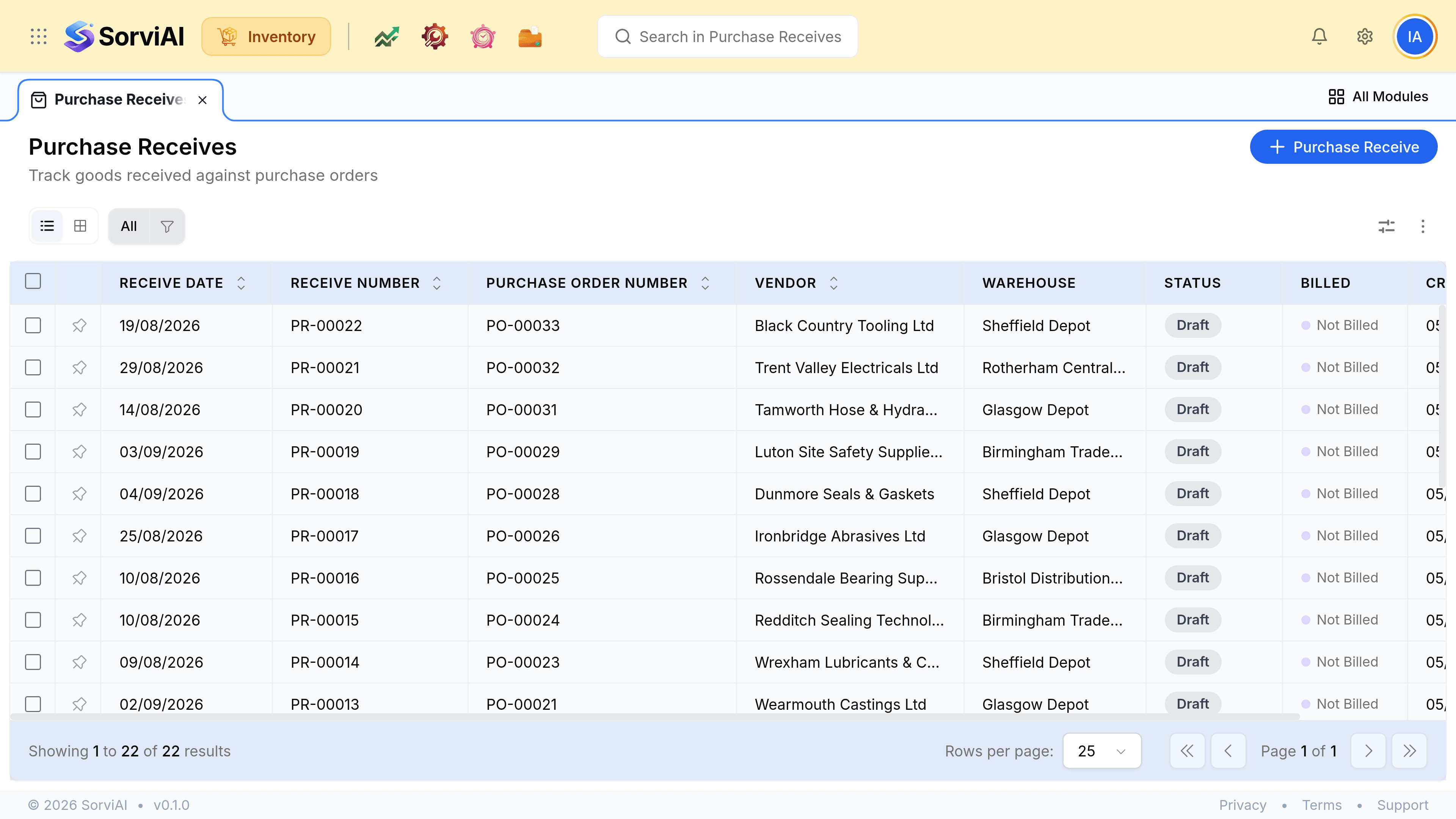
Task: Open Rows per page dropdown
Action: [x=1101, y=751]
